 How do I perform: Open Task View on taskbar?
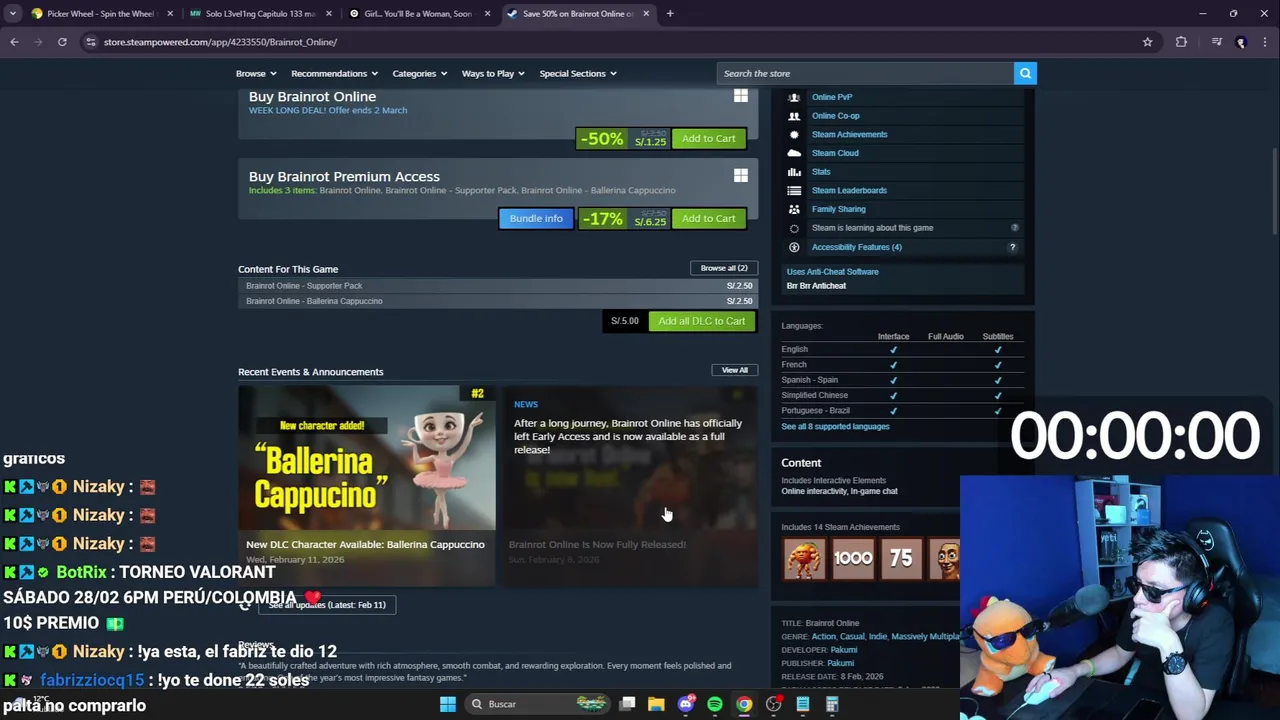(x=627, y=704)
